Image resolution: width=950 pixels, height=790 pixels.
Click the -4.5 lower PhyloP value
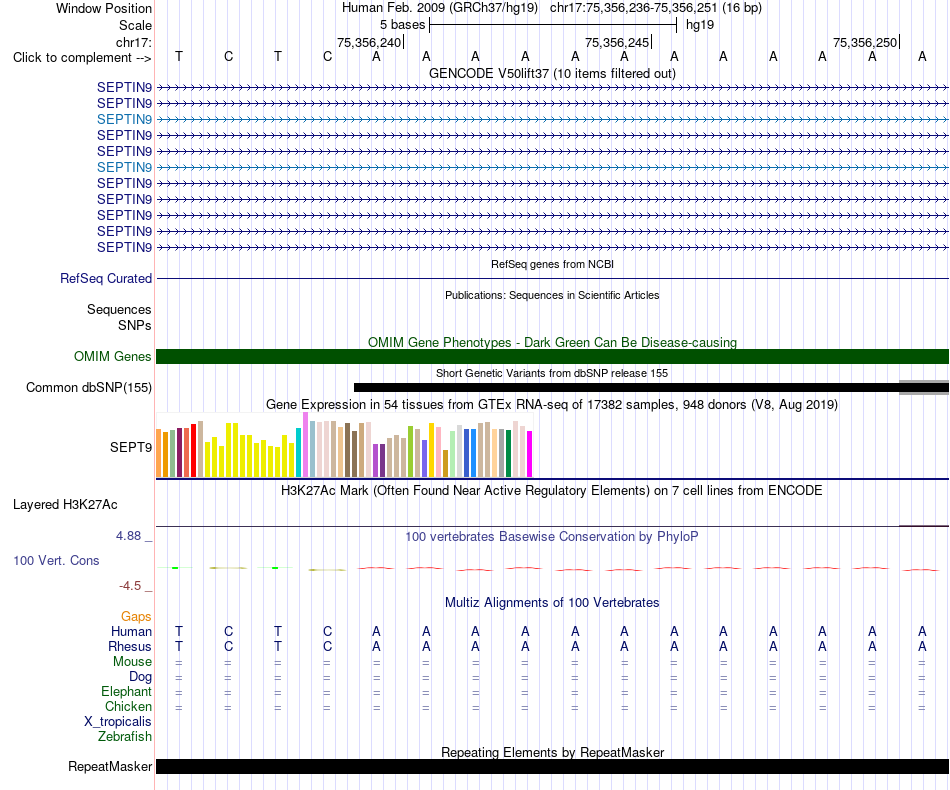[130, 586]
